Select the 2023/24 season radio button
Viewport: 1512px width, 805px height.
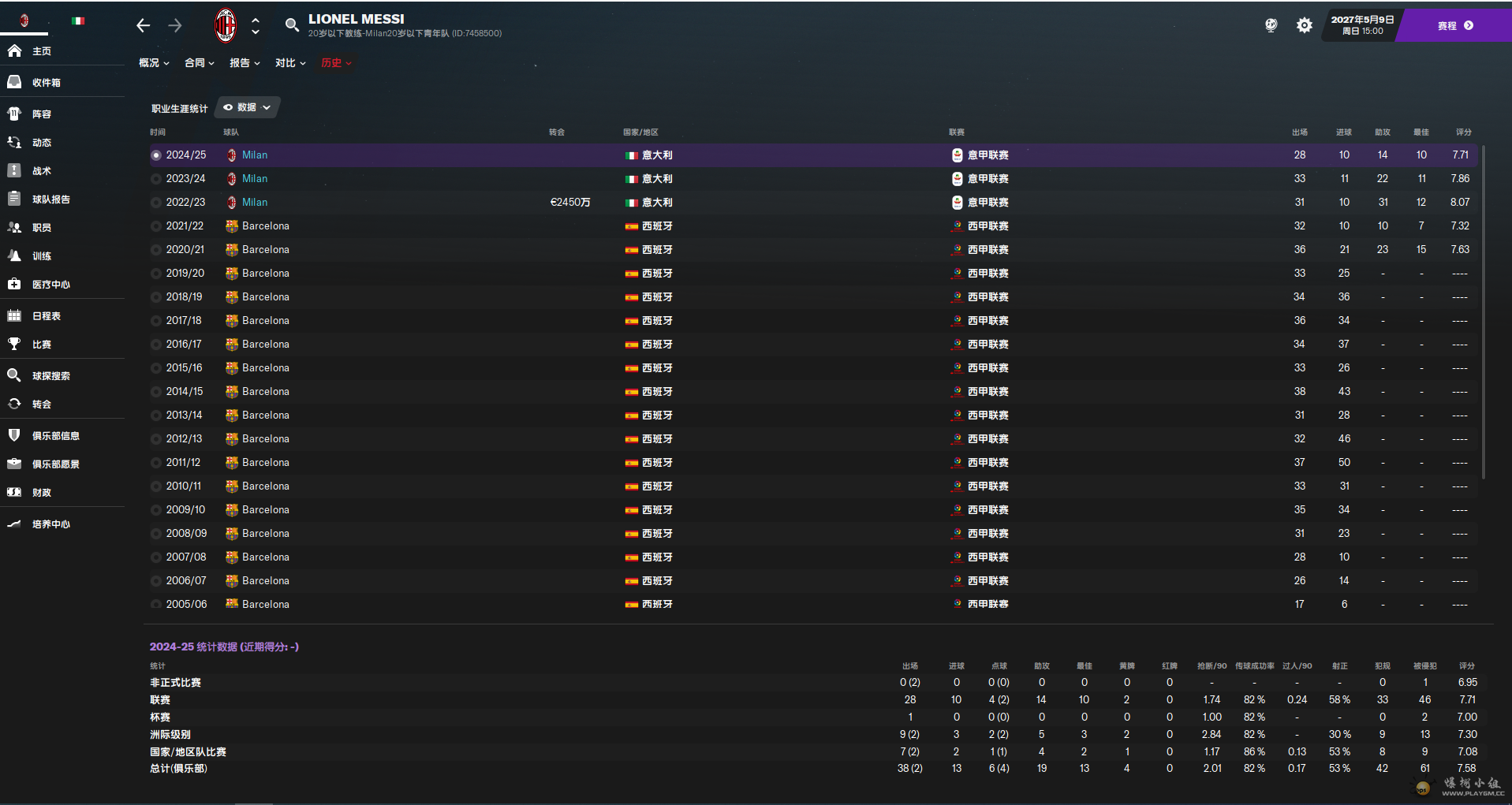[156, 179]
